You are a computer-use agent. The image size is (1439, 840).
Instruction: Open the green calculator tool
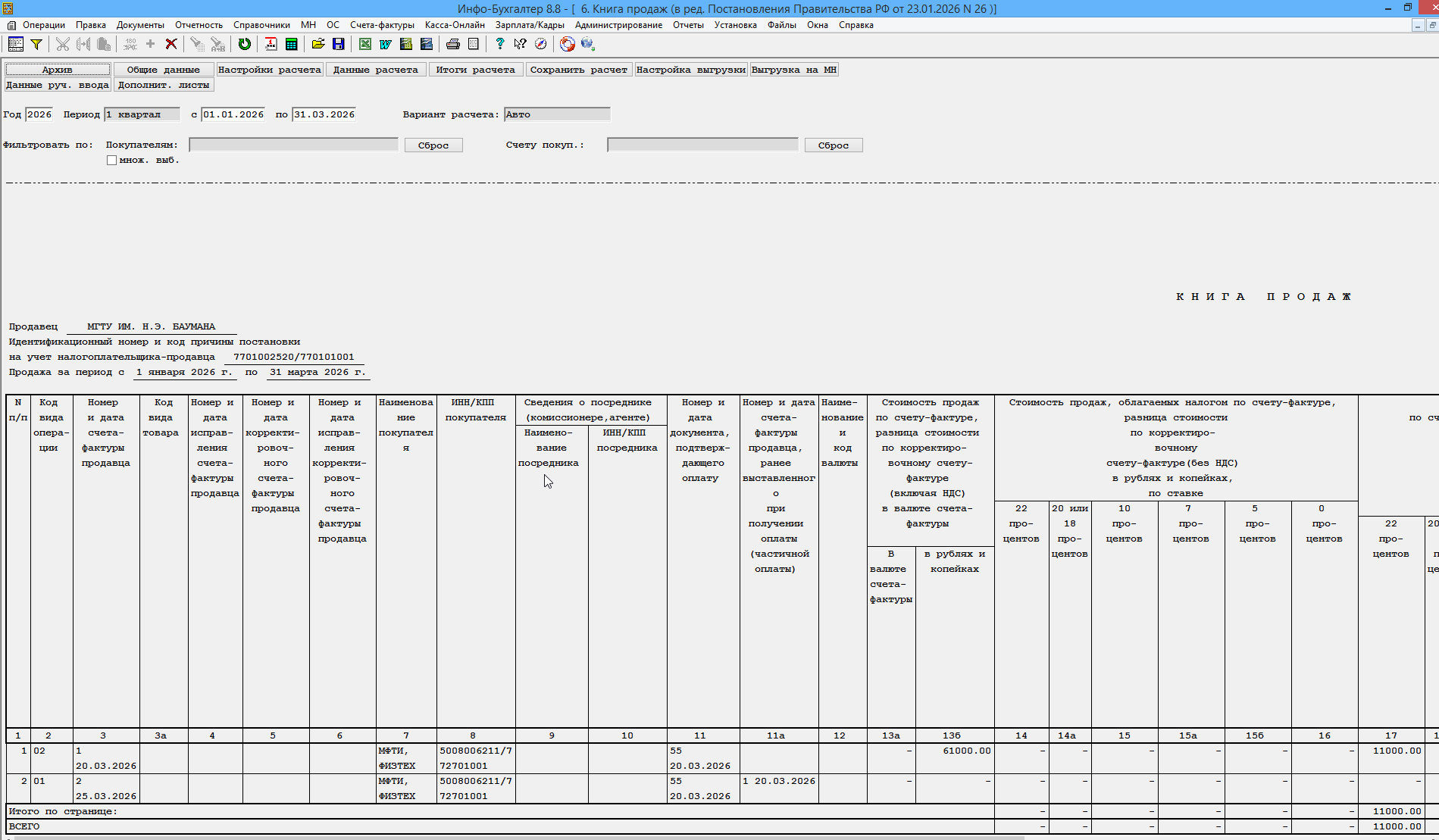point(291,44)
